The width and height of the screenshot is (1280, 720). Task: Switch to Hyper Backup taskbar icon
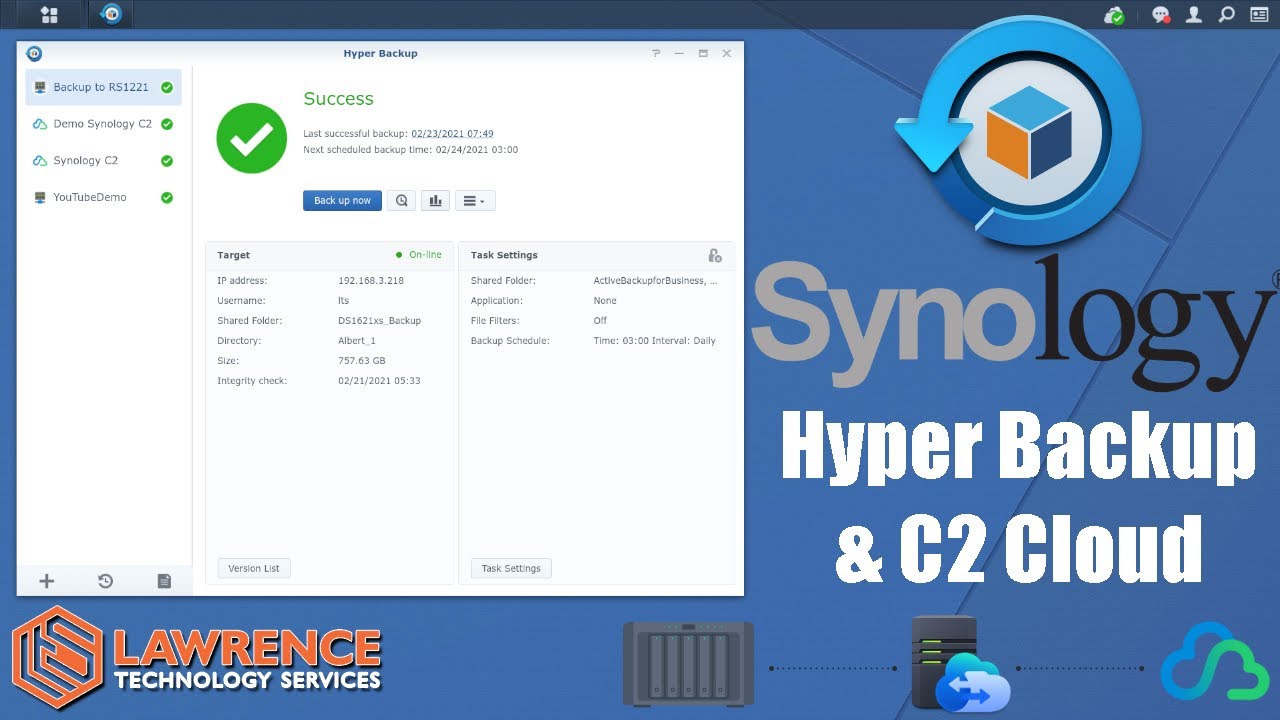(111, 15)
